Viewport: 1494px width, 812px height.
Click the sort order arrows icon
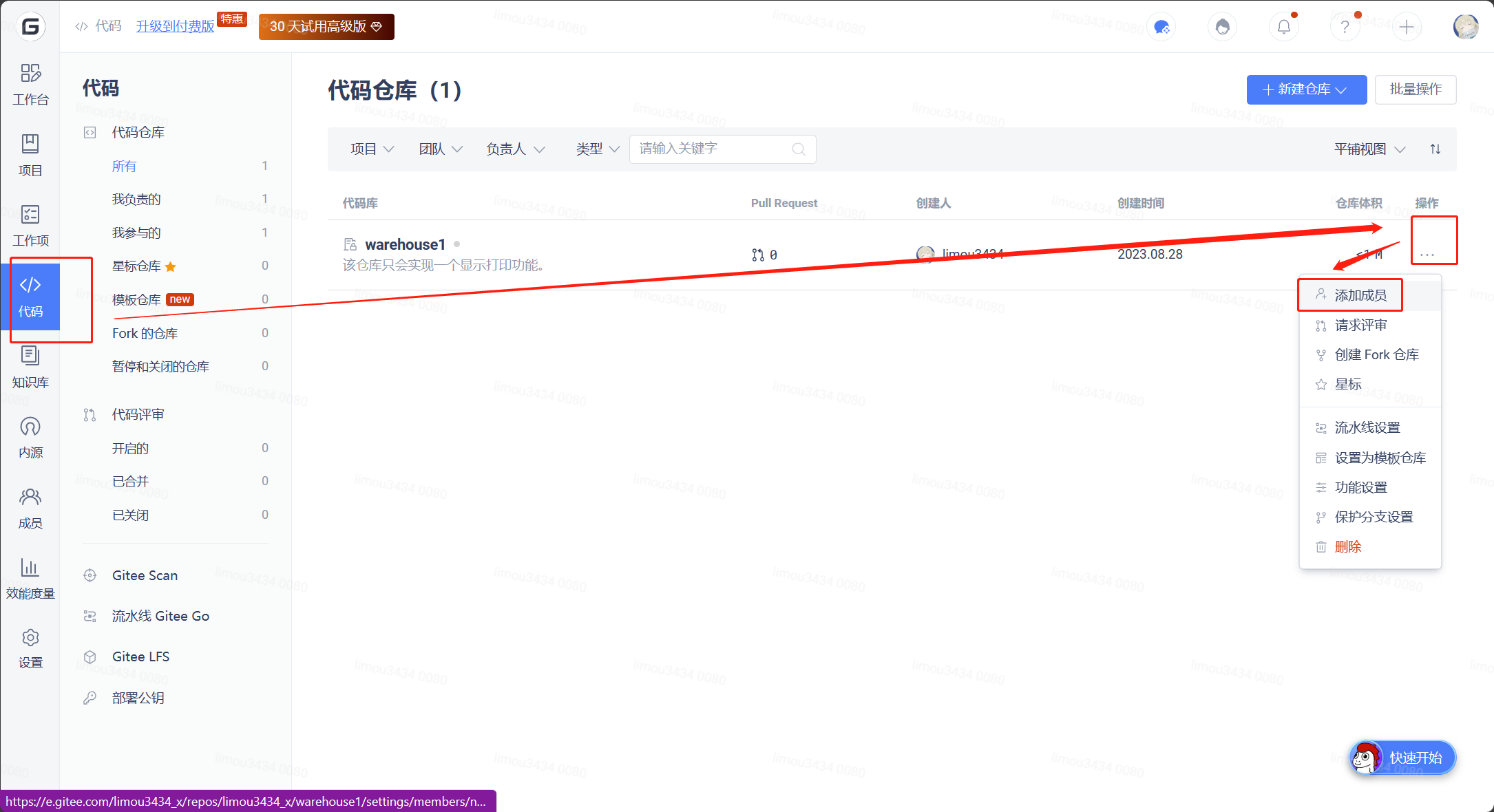pyautogui.click(x=1435, y=149)
